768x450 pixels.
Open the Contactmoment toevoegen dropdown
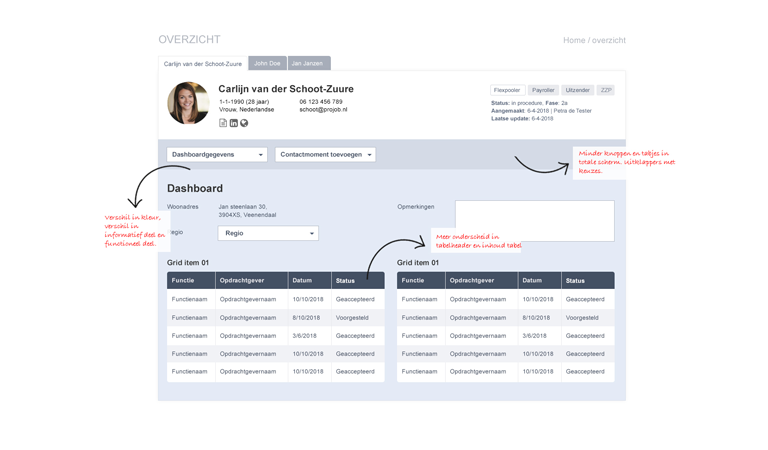coord(325,155)
